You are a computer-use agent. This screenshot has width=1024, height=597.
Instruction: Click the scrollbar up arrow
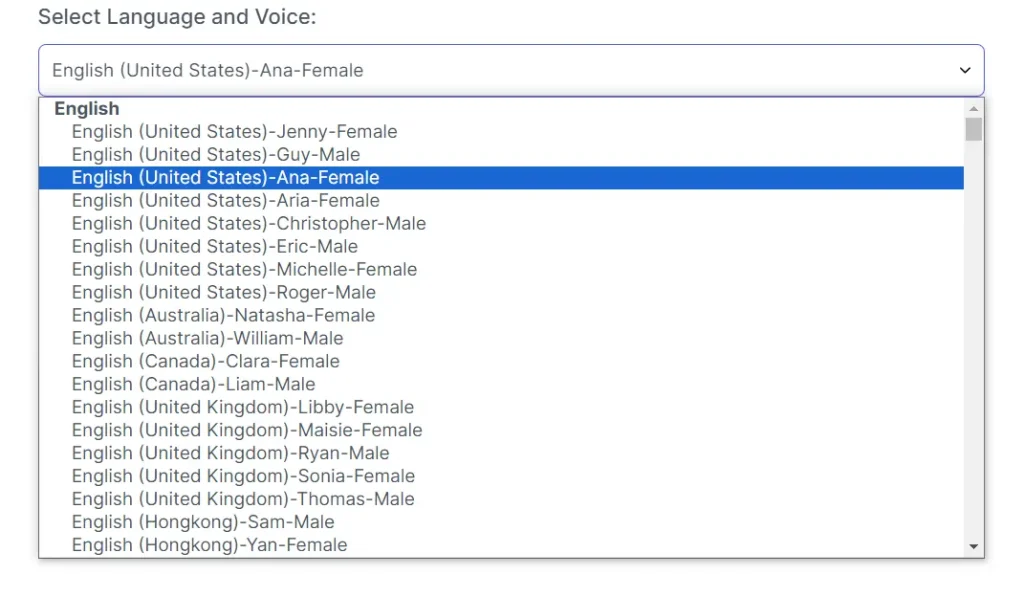(x=973, y=108)
